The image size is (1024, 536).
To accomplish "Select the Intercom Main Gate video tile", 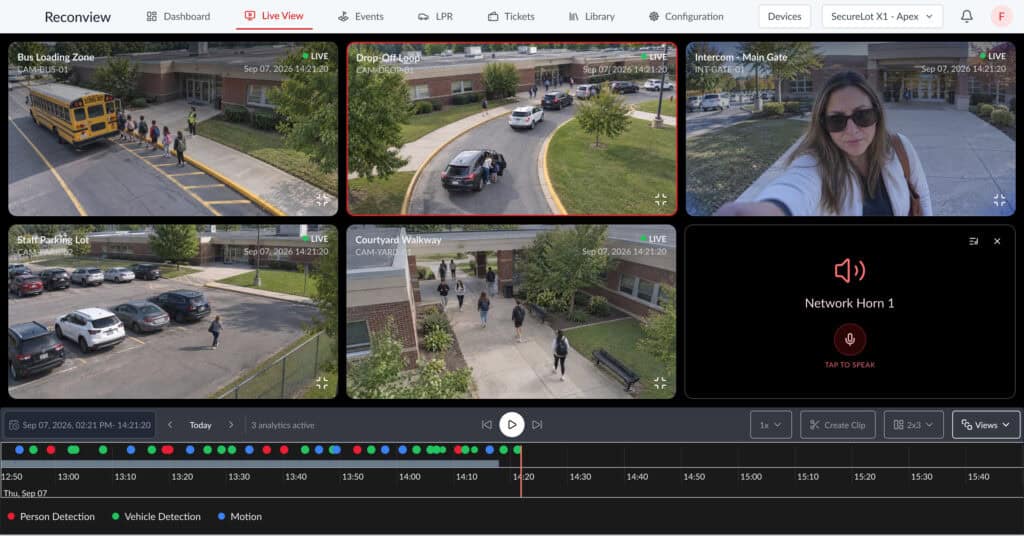I will pyautogui.click(x=850, y=129).
